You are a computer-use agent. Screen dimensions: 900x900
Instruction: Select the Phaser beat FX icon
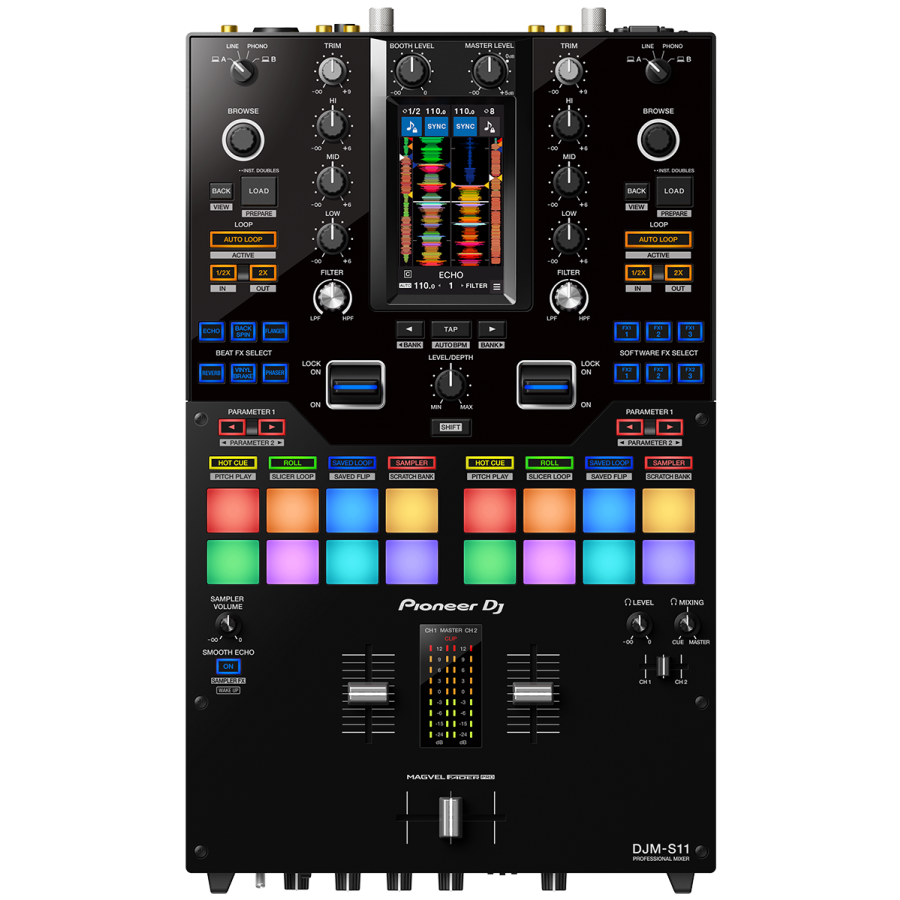tap(275, 372)
